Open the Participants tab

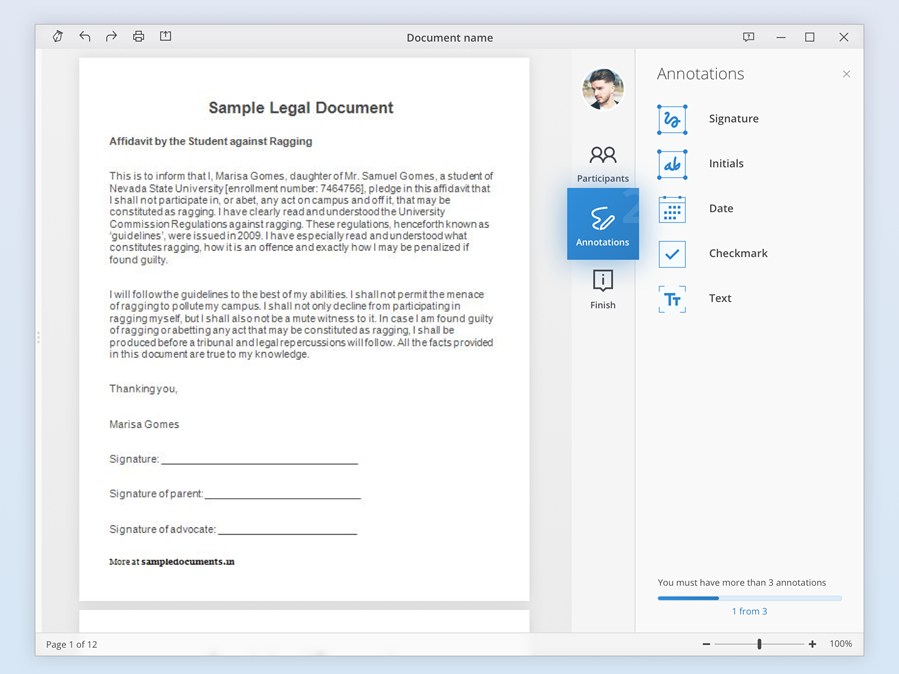(x=603, y=163)
